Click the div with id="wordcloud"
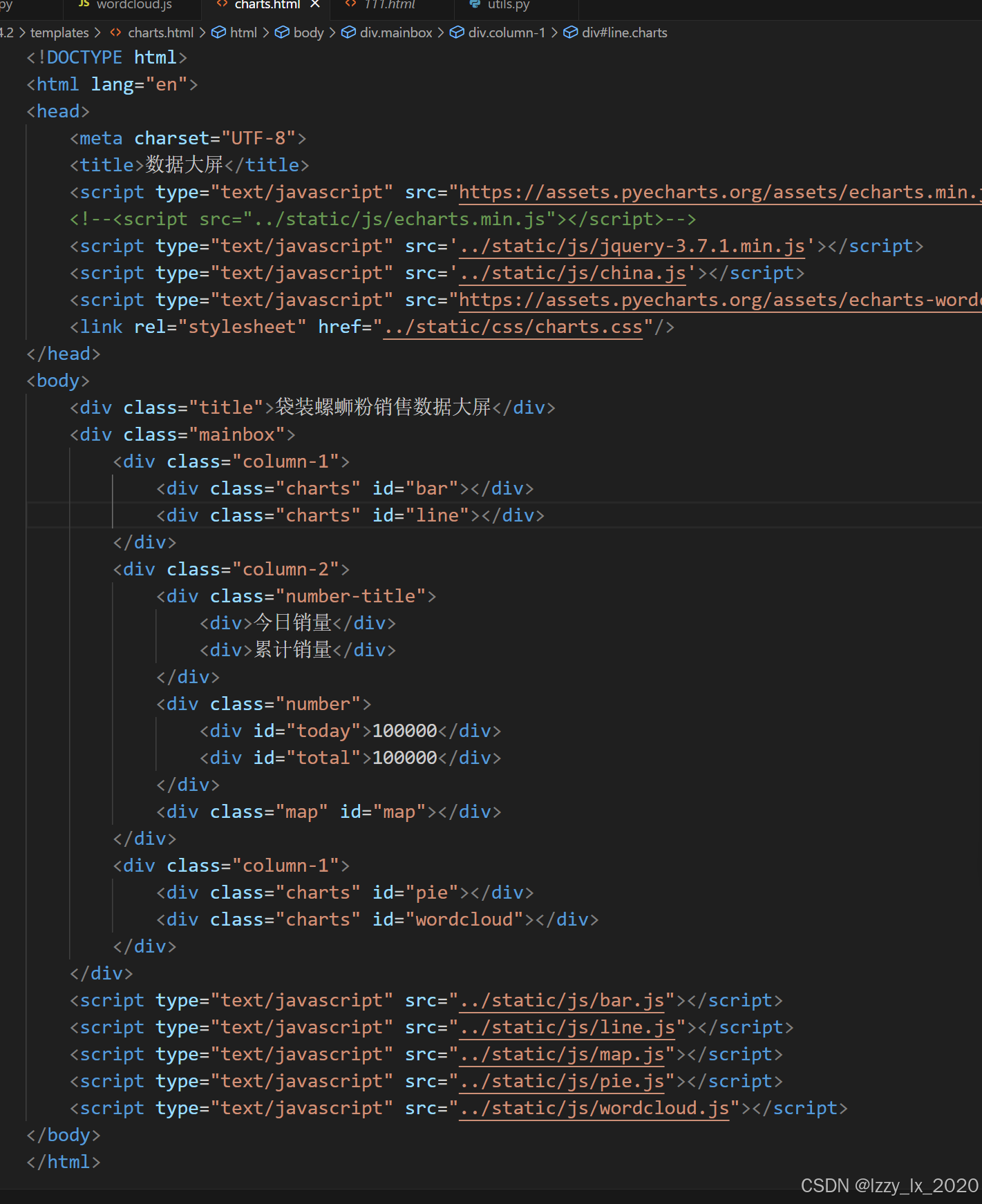Viewport: 982px width, 1204px height. [x=377, y=919]
